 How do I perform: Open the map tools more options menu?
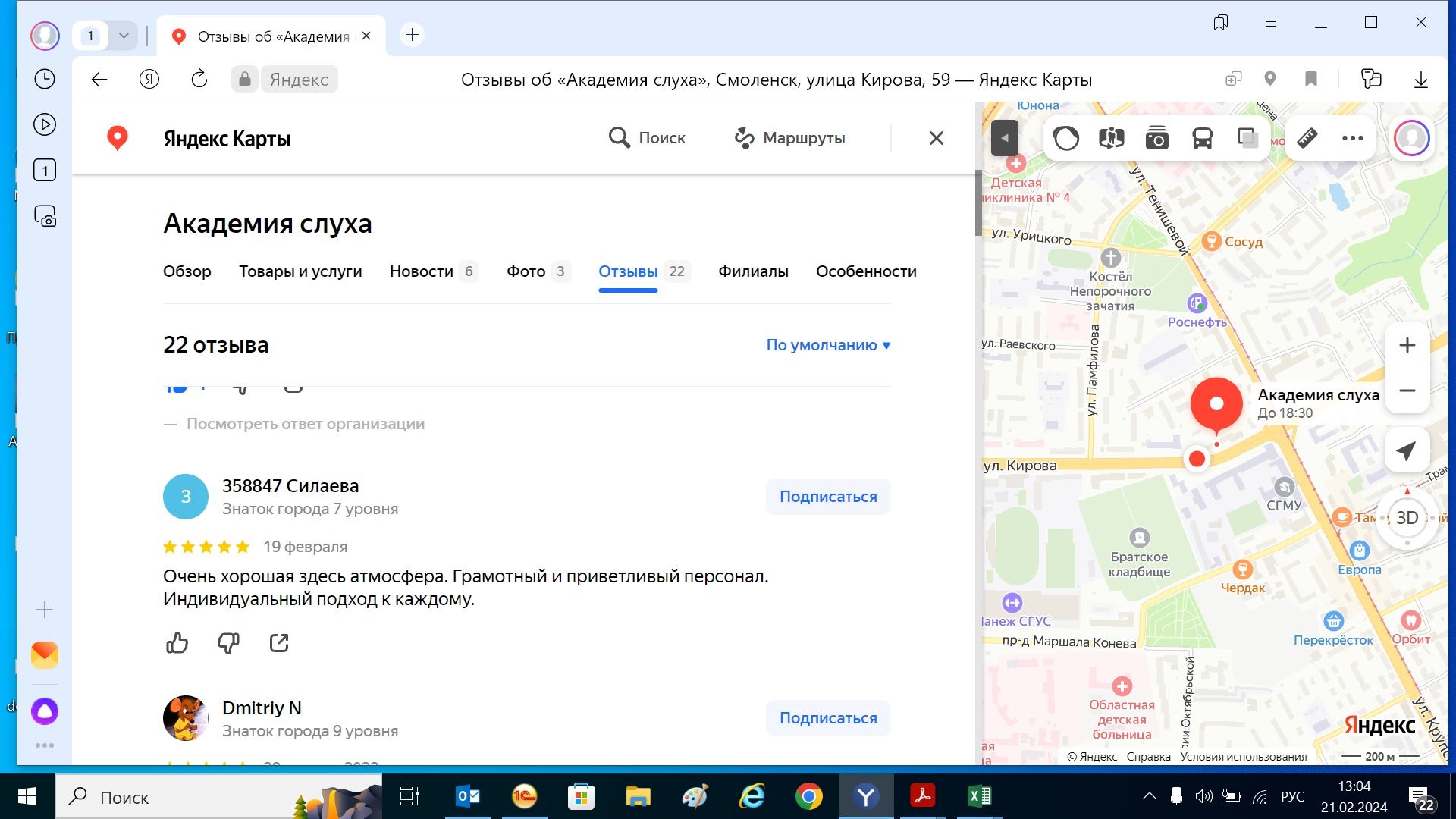click(x=1352, y=138)
